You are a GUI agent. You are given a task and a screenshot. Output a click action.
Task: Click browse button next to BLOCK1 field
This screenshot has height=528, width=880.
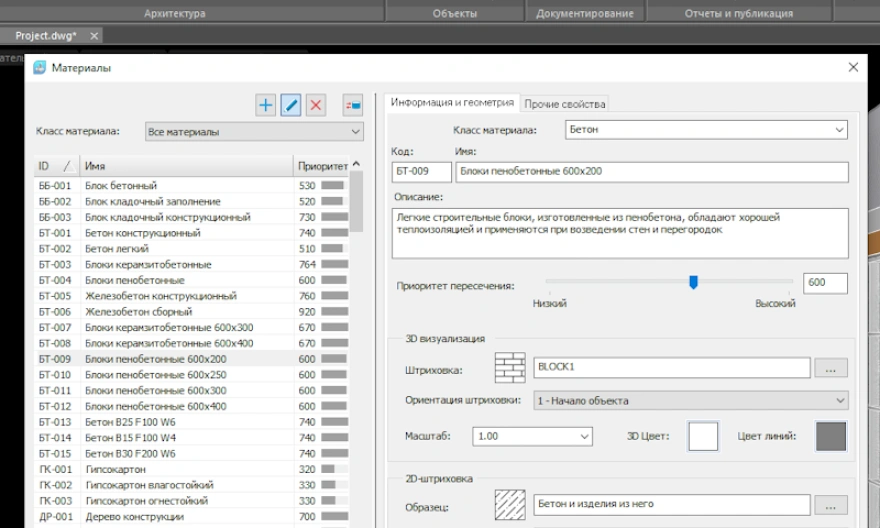[x=830, y=368]
